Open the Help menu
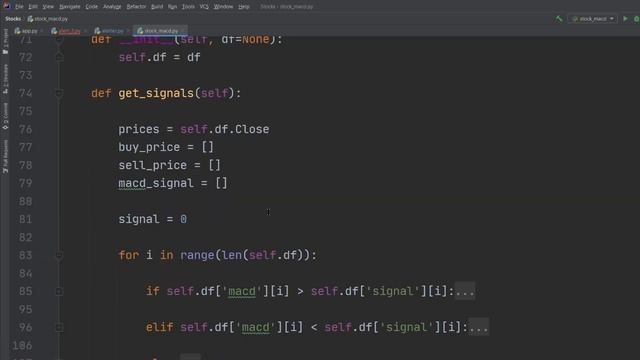The height and width of the screenshot is (360, 640). (244, 7)
